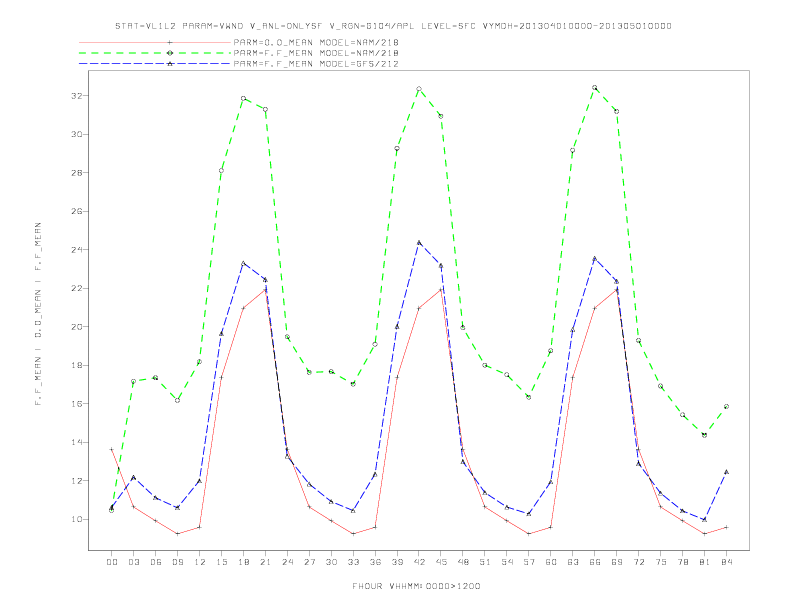Click x-axis forecast hour label 84
Viewport: 792px width, 612px height.
pyautogui.click(x=726, y=562)
